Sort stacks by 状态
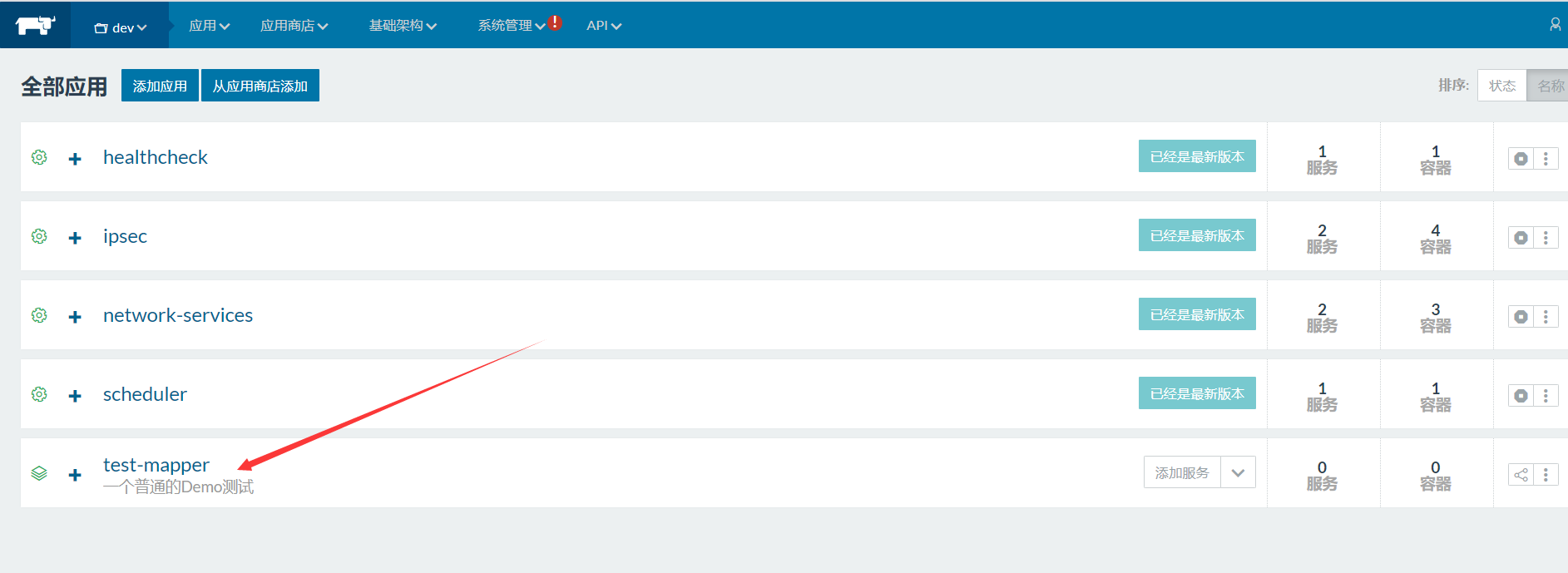The width and height of the screenshot is (1568, 573). pos(1501,86)
